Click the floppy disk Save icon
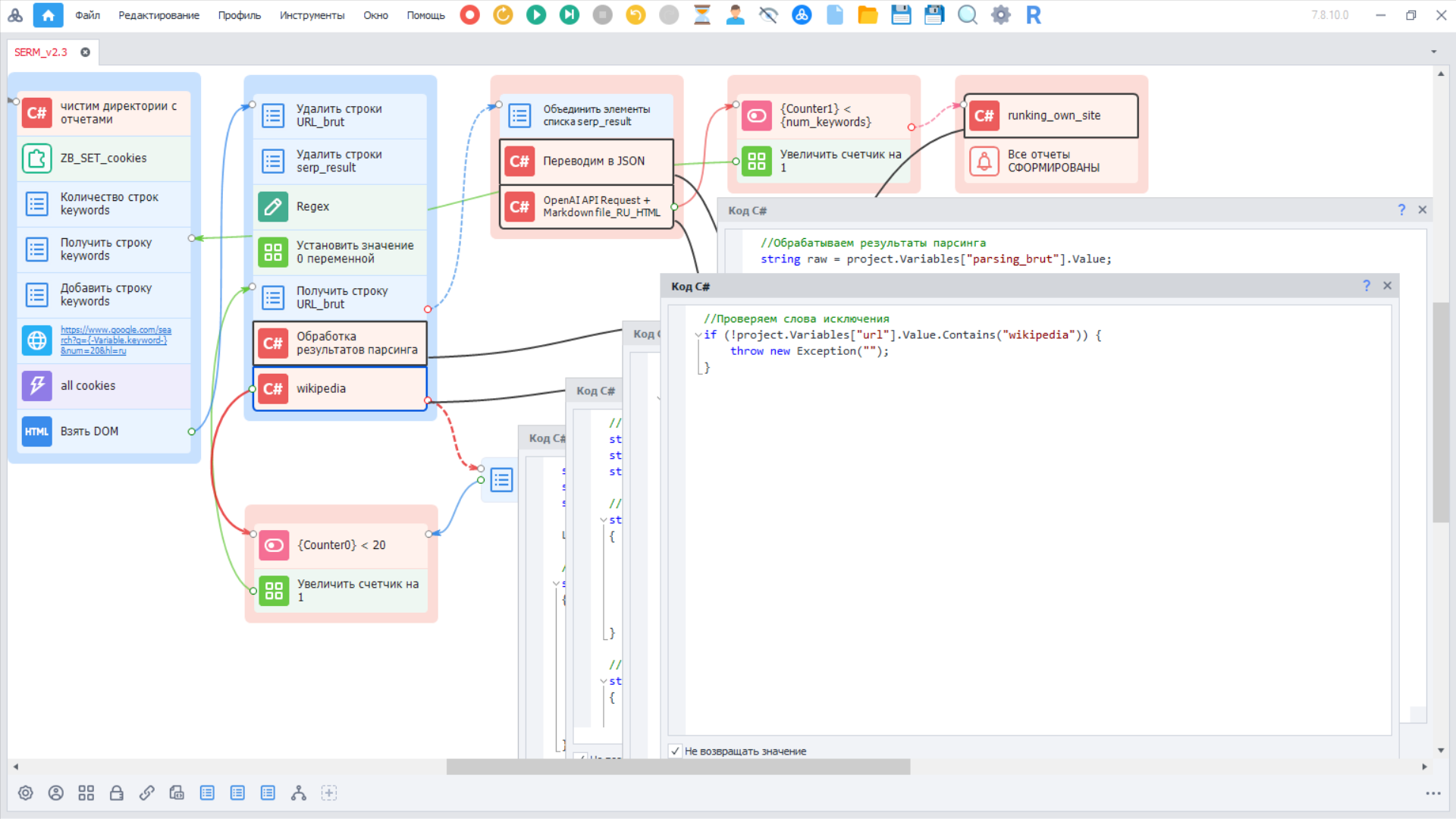The image size is (1456, 819). 901,15
